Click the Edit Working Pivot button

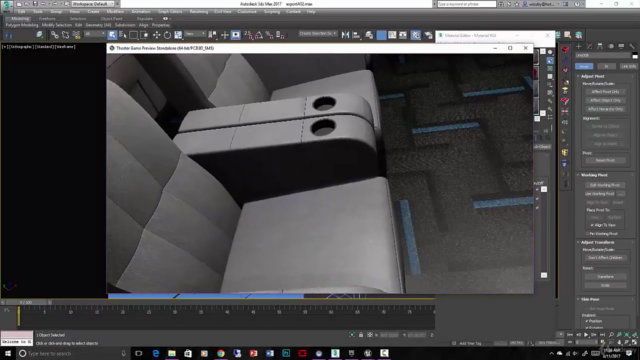(605, 185)
